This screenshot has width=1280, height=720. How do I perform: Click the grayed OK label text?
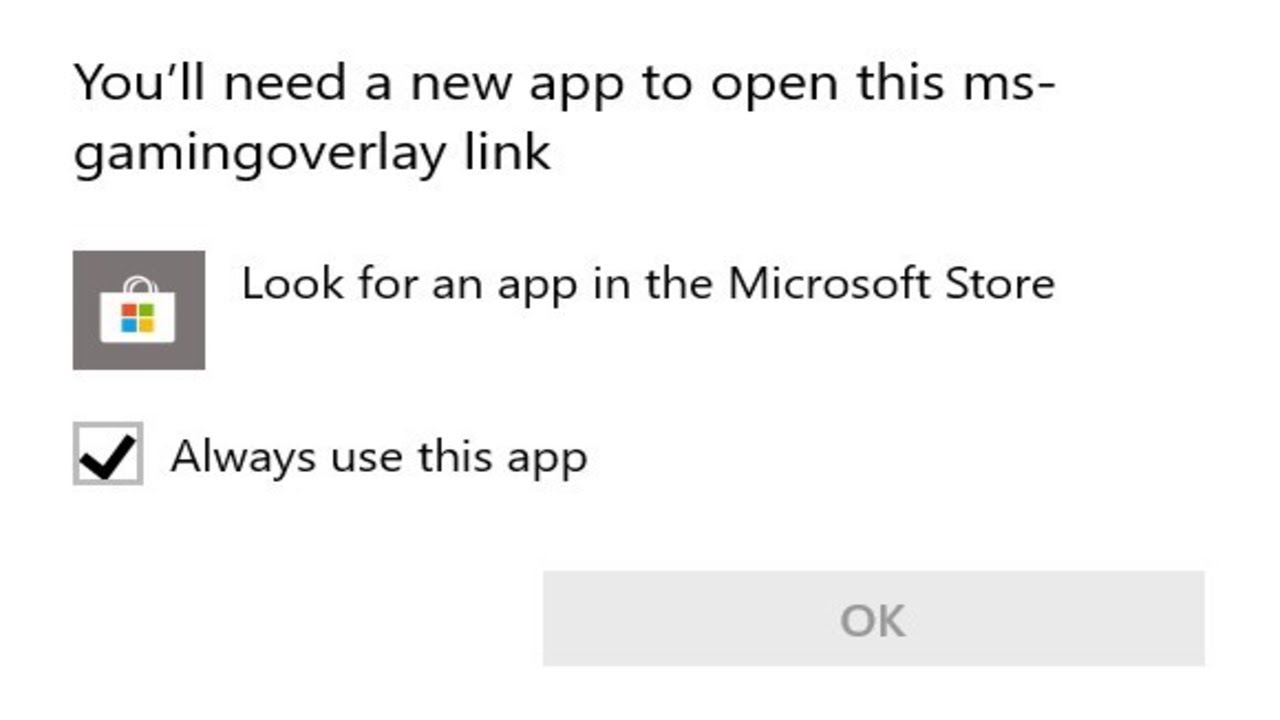(x=873, y=620)
